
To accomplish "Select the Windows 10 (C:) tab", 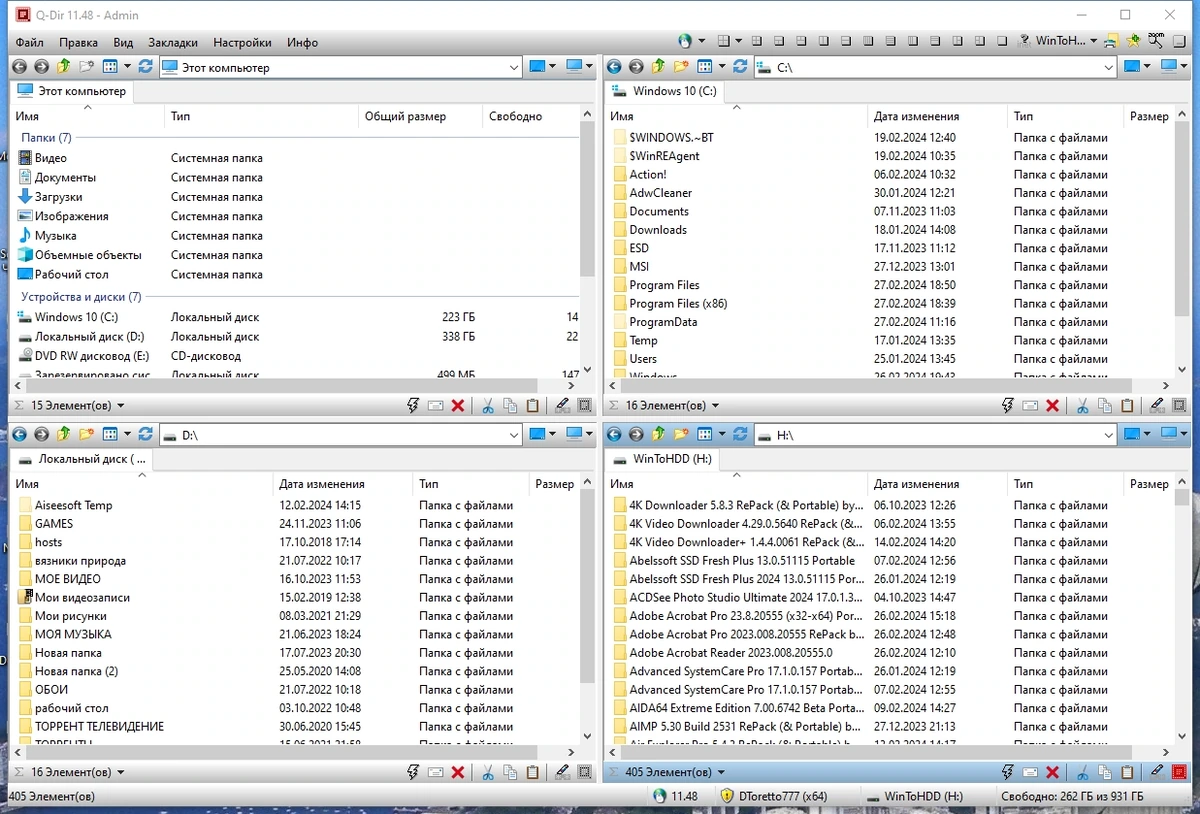I will pos(667,91).
